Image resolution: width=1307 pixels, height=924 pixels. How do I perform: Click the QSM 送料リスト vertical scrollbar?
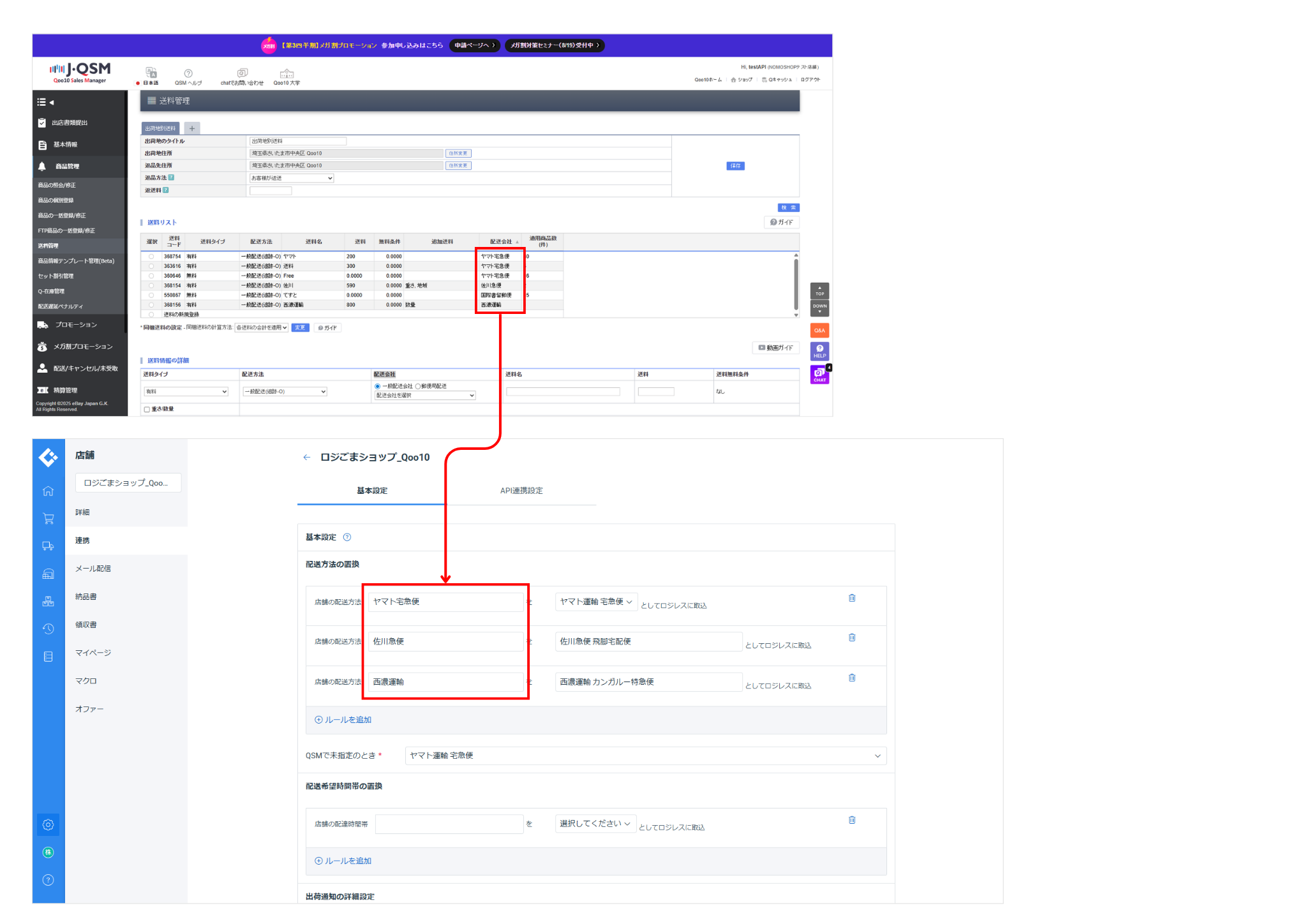[x=796, y=285]
